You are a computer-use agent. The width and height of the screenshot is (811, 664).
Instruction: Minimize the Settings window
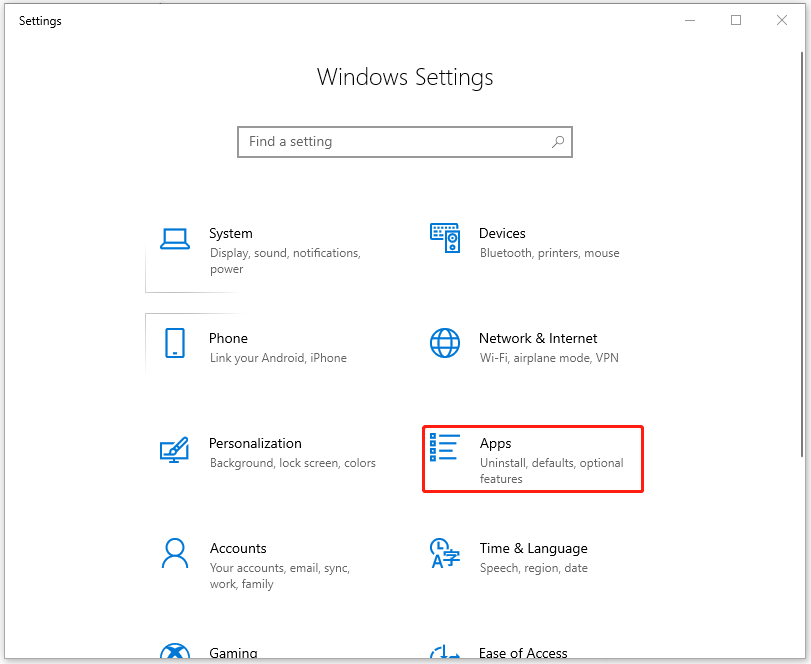coord(690,20)
